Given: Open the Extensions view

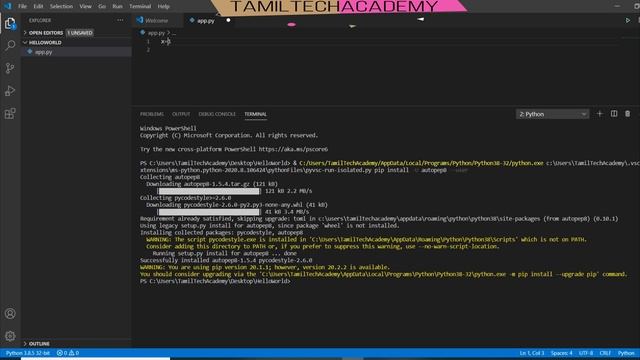Looking at the screenshot, I should click(10, 113).
